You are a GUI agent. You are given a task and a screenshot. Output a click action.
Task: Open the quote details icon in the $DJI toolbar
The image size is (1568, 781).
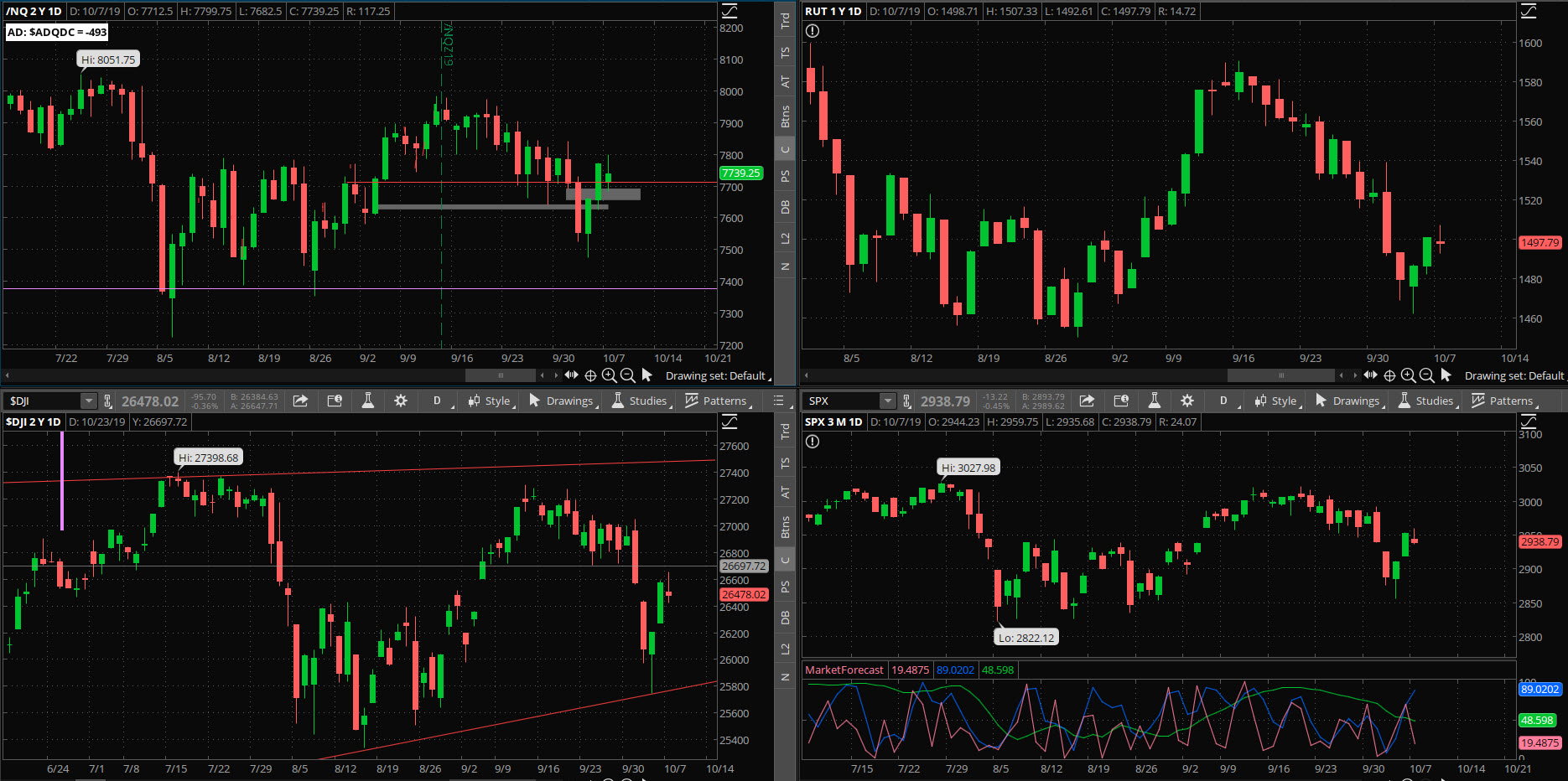click(x=335, y=401)
